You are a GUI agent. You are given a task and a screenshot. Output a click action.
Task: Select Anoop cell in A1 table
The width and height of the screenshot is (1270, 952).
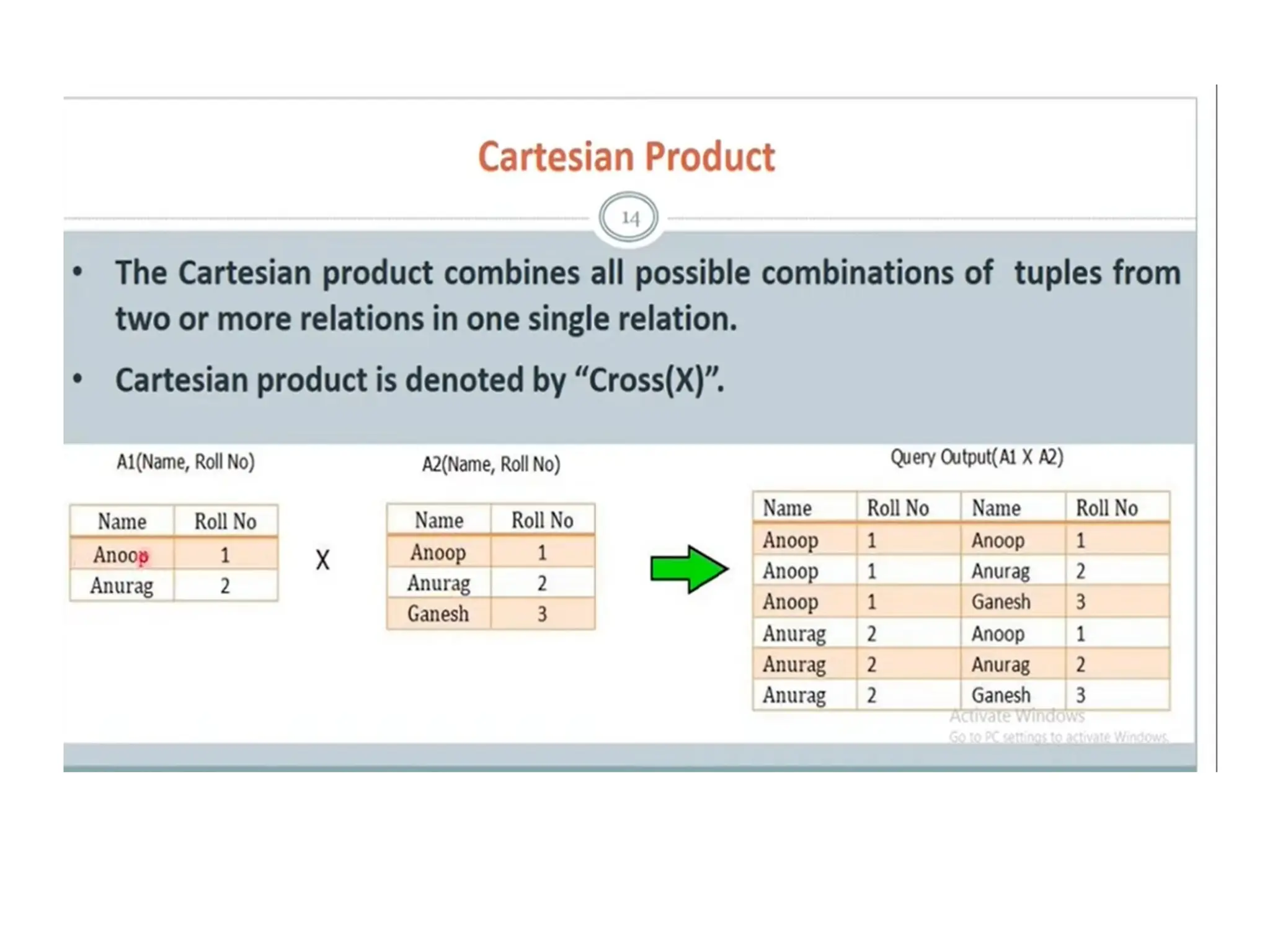pos(121,555)
